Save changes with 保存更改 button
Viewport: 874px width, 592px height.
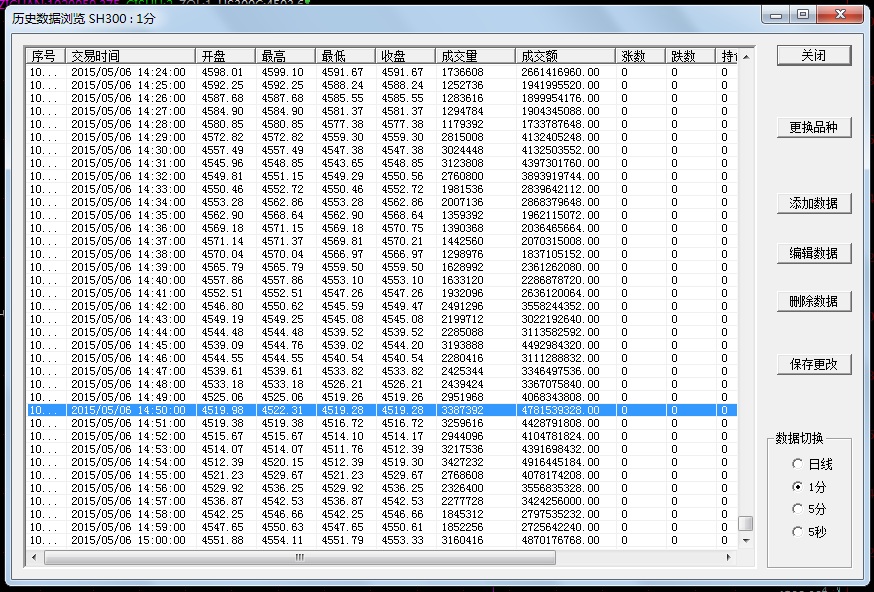(x=814, y=364)
